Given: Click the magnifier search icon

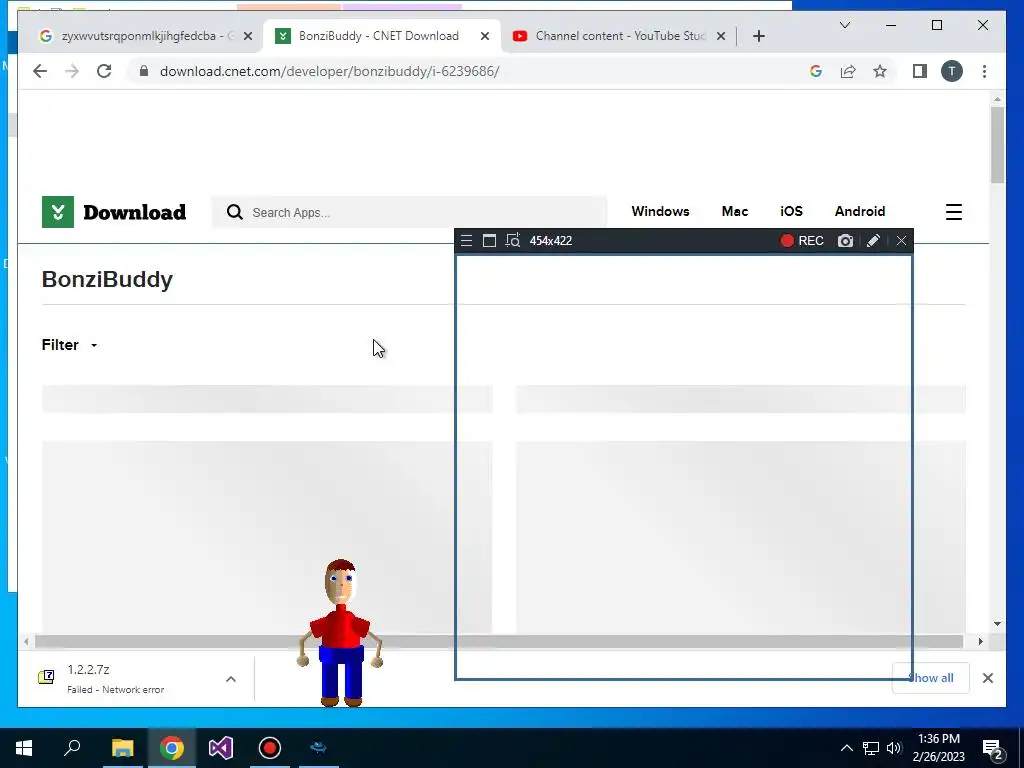Looking at the screenshot, I should [x=234, y=212].
